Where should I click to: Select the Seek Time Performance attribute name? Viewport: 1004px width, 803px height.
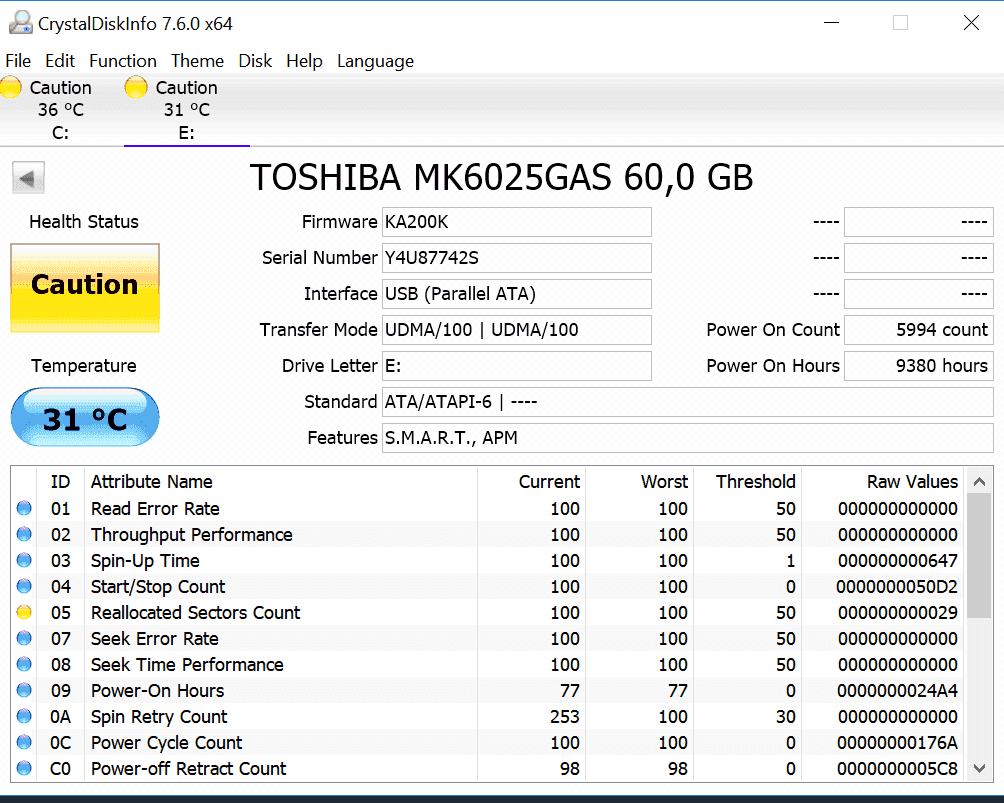pyautogui.click(x=187, y=665)
